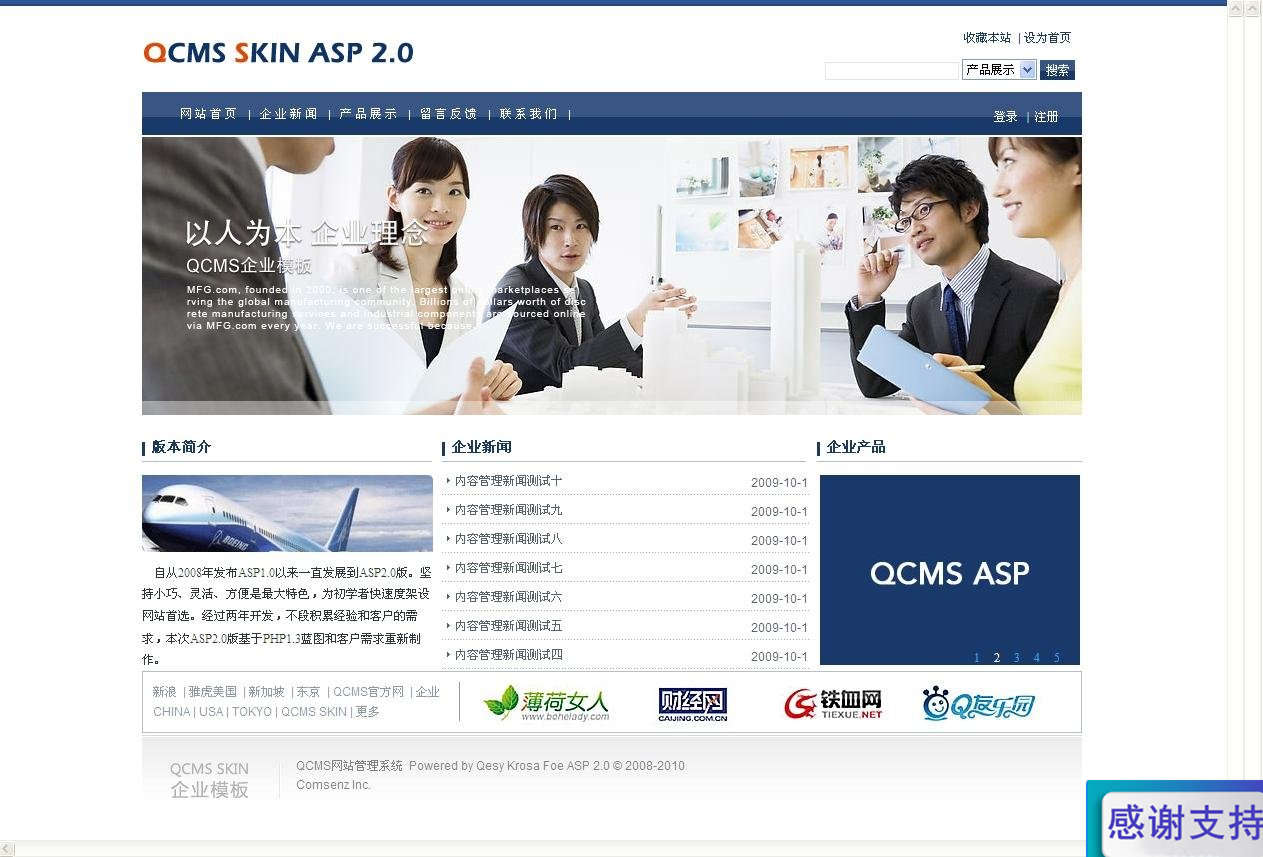1263x857 pixels.
Task: Click the 感谢支持 floating badge
Action: pyautogui.click(x=1174, y=819)
